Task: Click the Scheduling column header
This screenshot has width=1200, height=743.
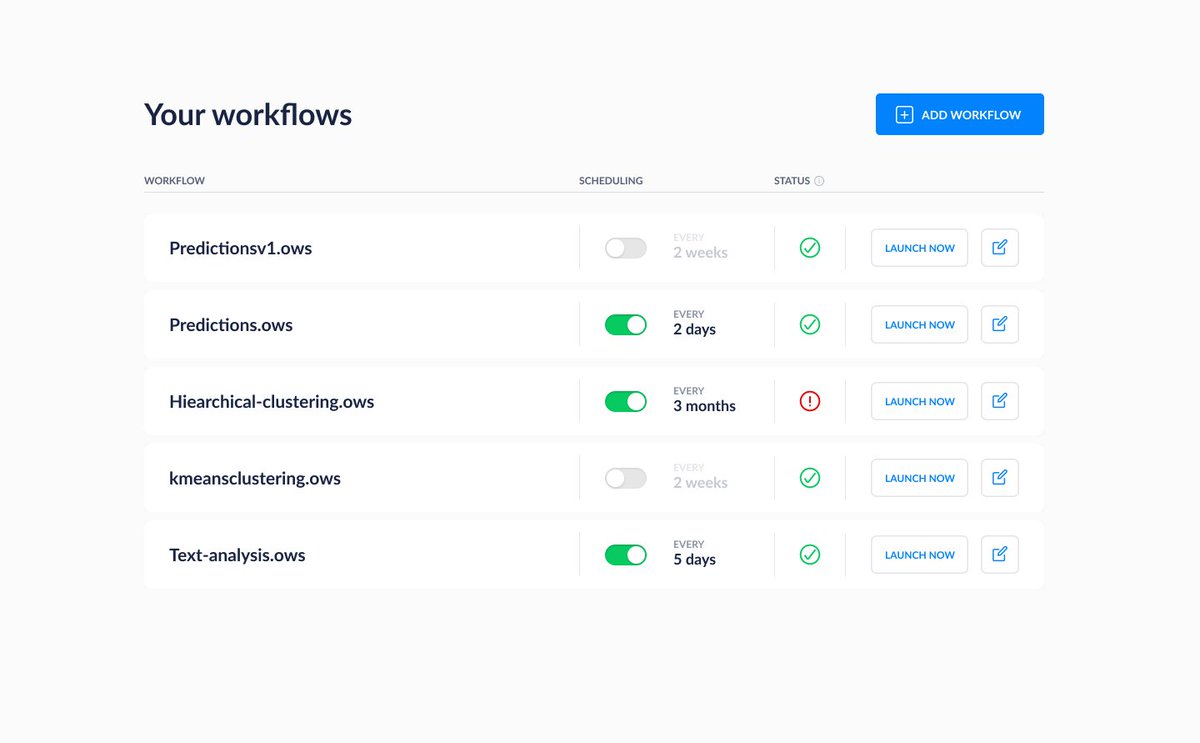Action: coord(611,181)
